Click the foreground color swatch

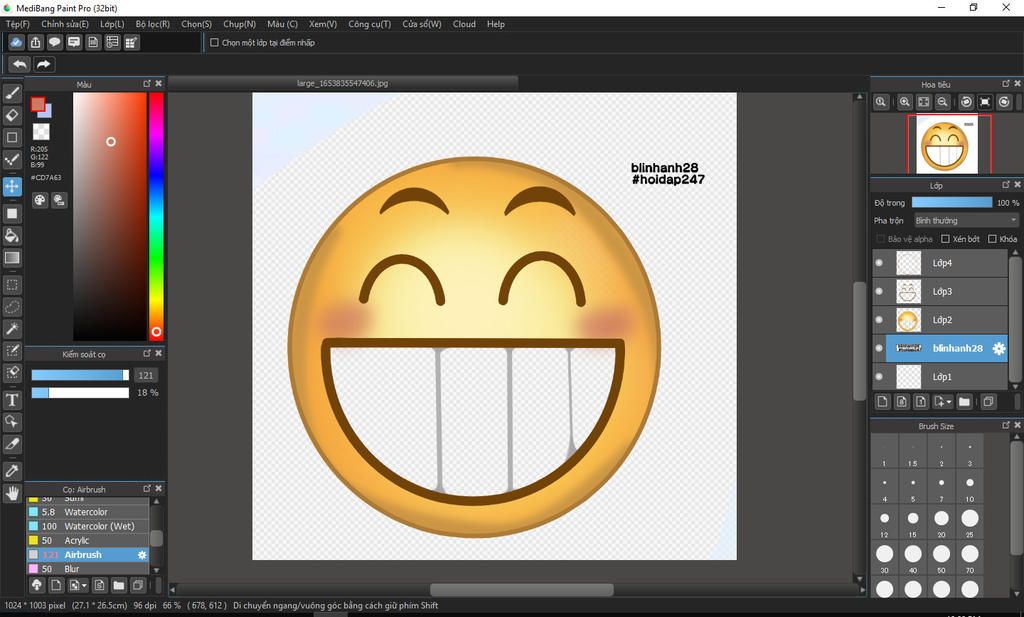(38, 104)
